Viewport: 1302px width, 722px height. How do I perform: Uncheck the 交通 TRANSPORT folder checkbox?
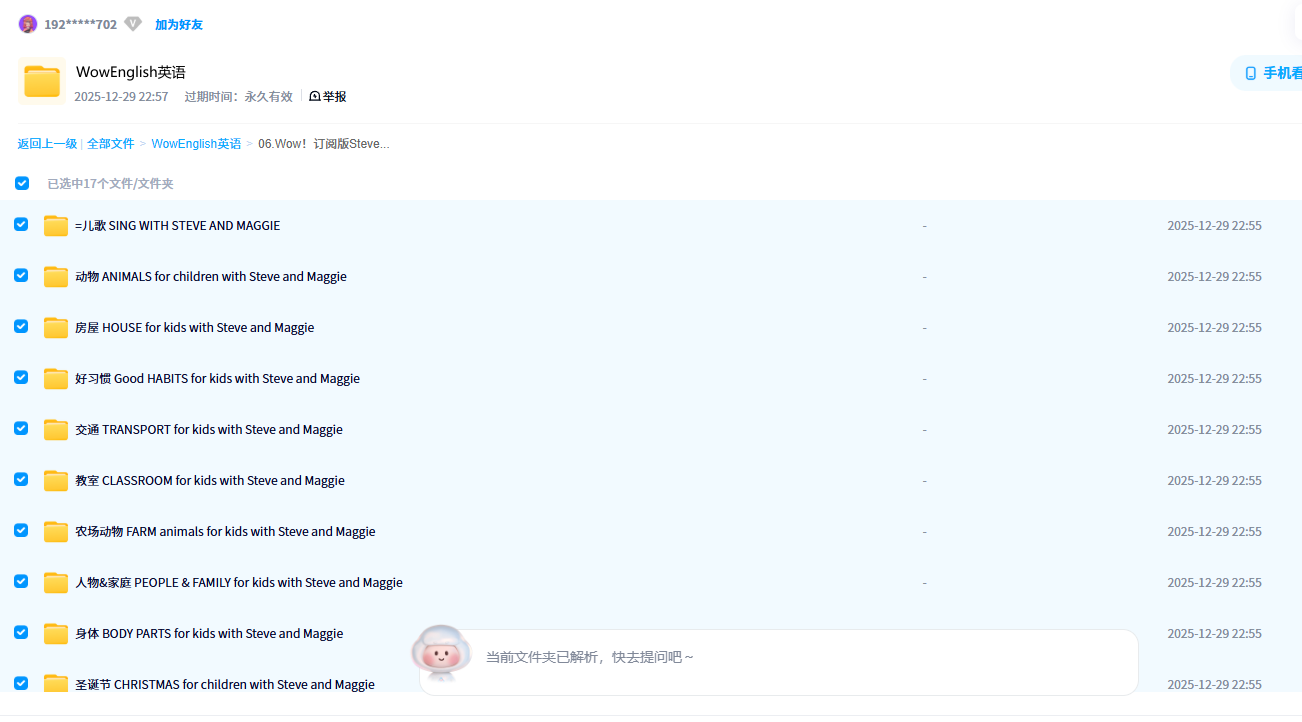tap(21, 428)
